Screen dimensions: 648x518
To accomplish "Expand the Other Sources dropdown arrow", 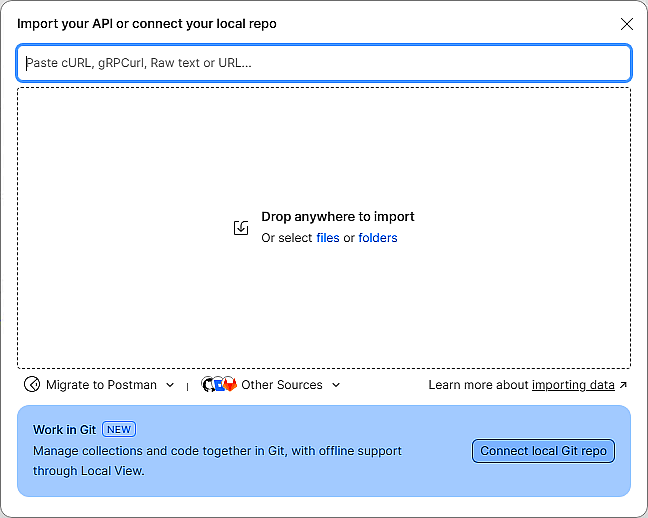I will pyautogui.click(x=336, y=385).
